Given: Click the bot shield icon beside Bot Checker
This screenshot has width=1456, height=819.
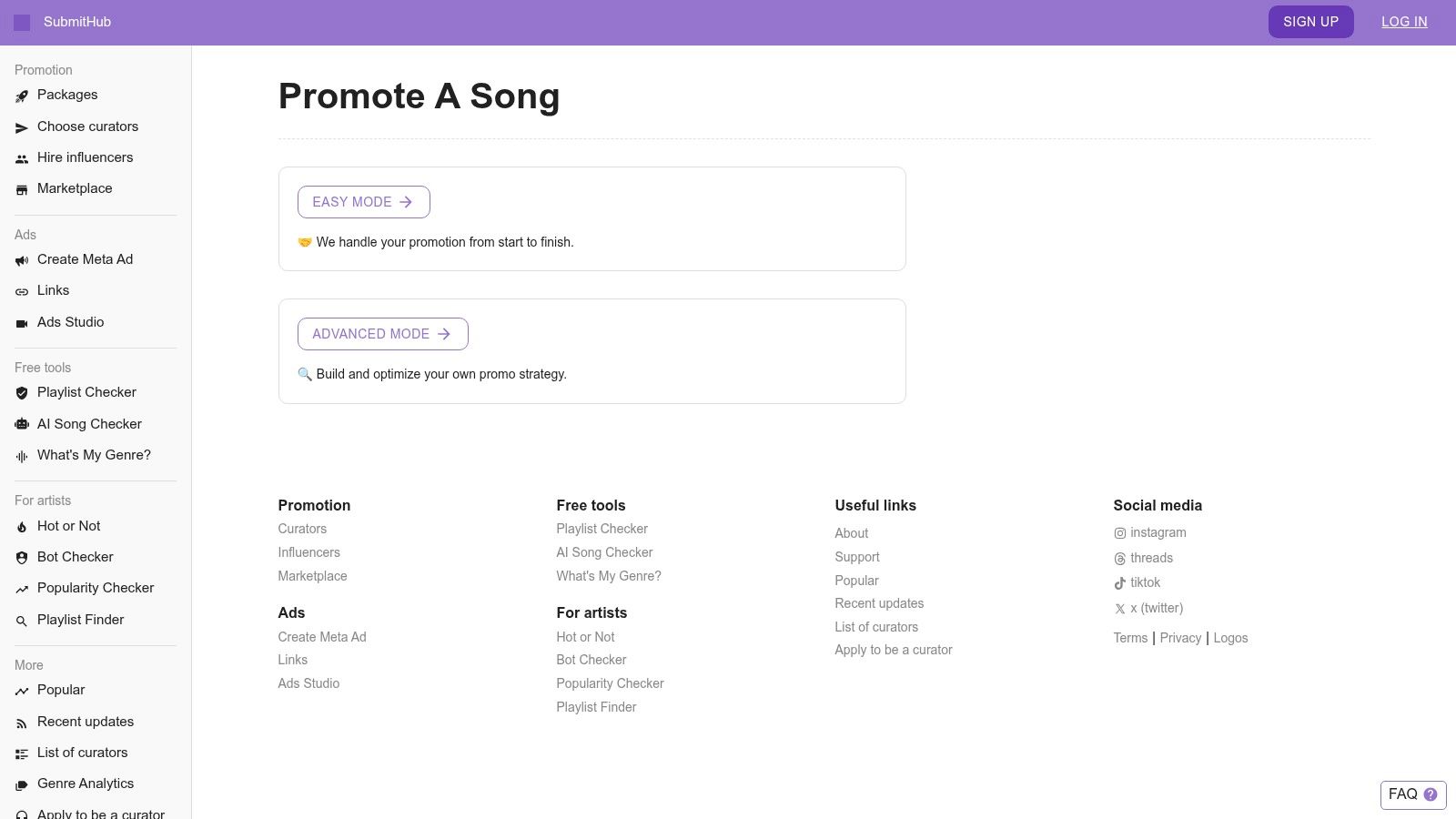Looking at the screenshot, I should pyautogui.click(x=22, y=558).
